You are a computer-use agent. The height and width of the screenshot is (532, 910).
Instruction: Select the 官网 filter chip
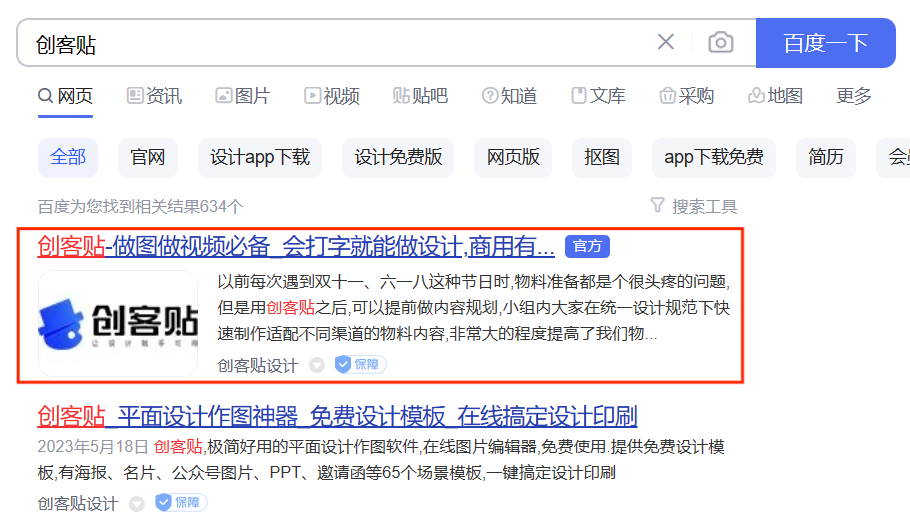click(x=147, y=157)
